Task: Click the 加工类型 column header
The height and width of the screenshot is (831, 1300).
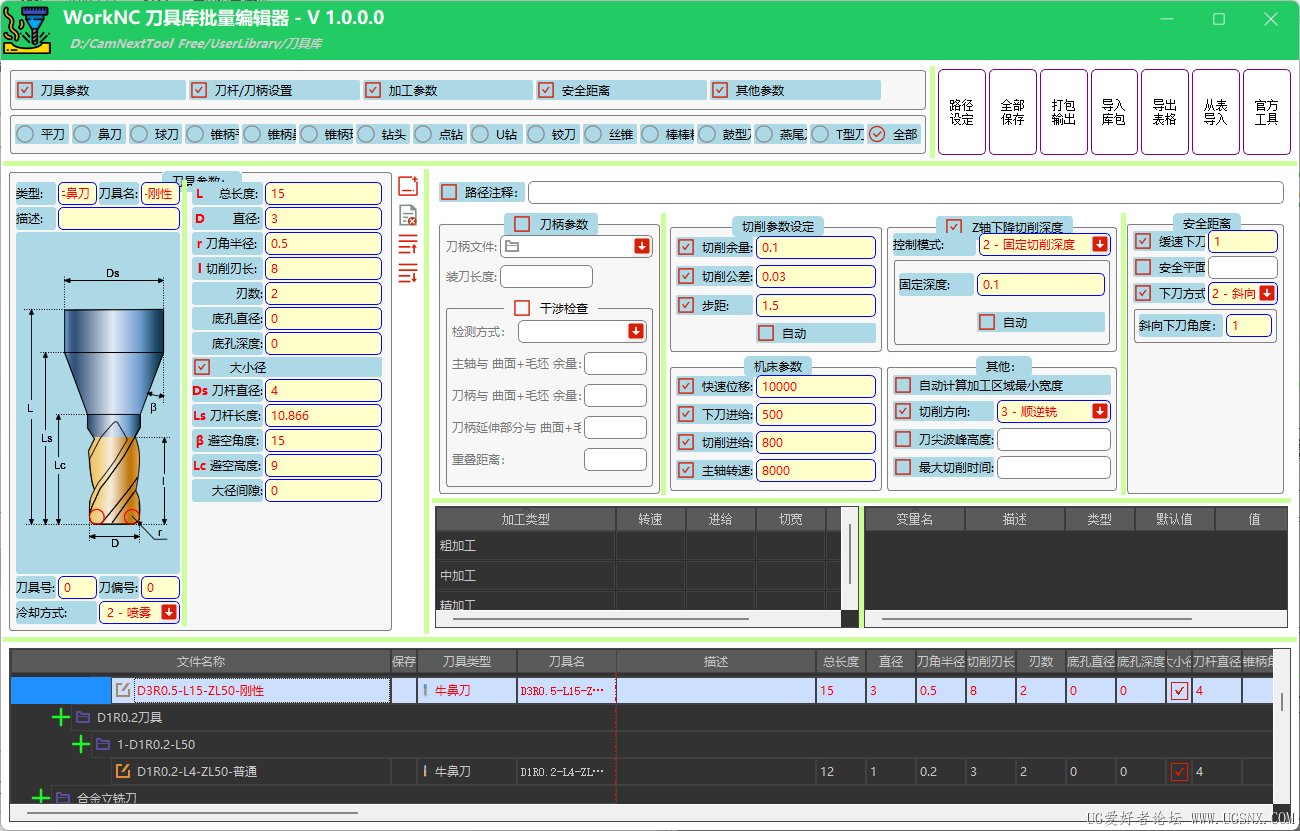Action: tap(525, 519)
